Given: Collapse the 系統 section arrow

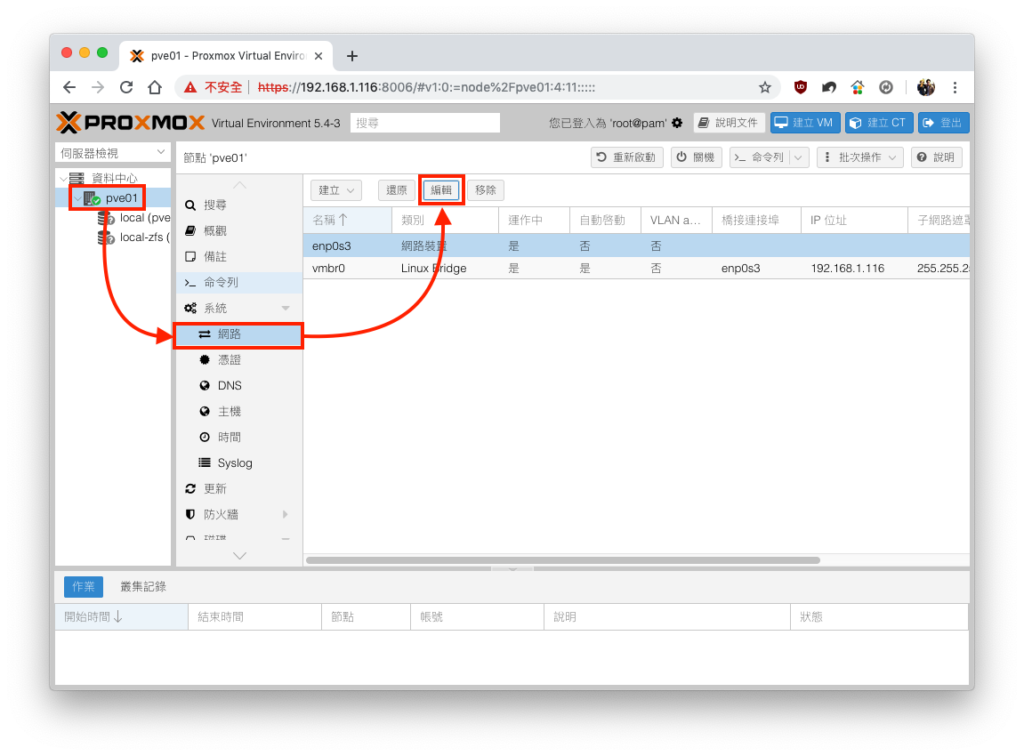Looking at the screenshot, I should coord(285,308).
